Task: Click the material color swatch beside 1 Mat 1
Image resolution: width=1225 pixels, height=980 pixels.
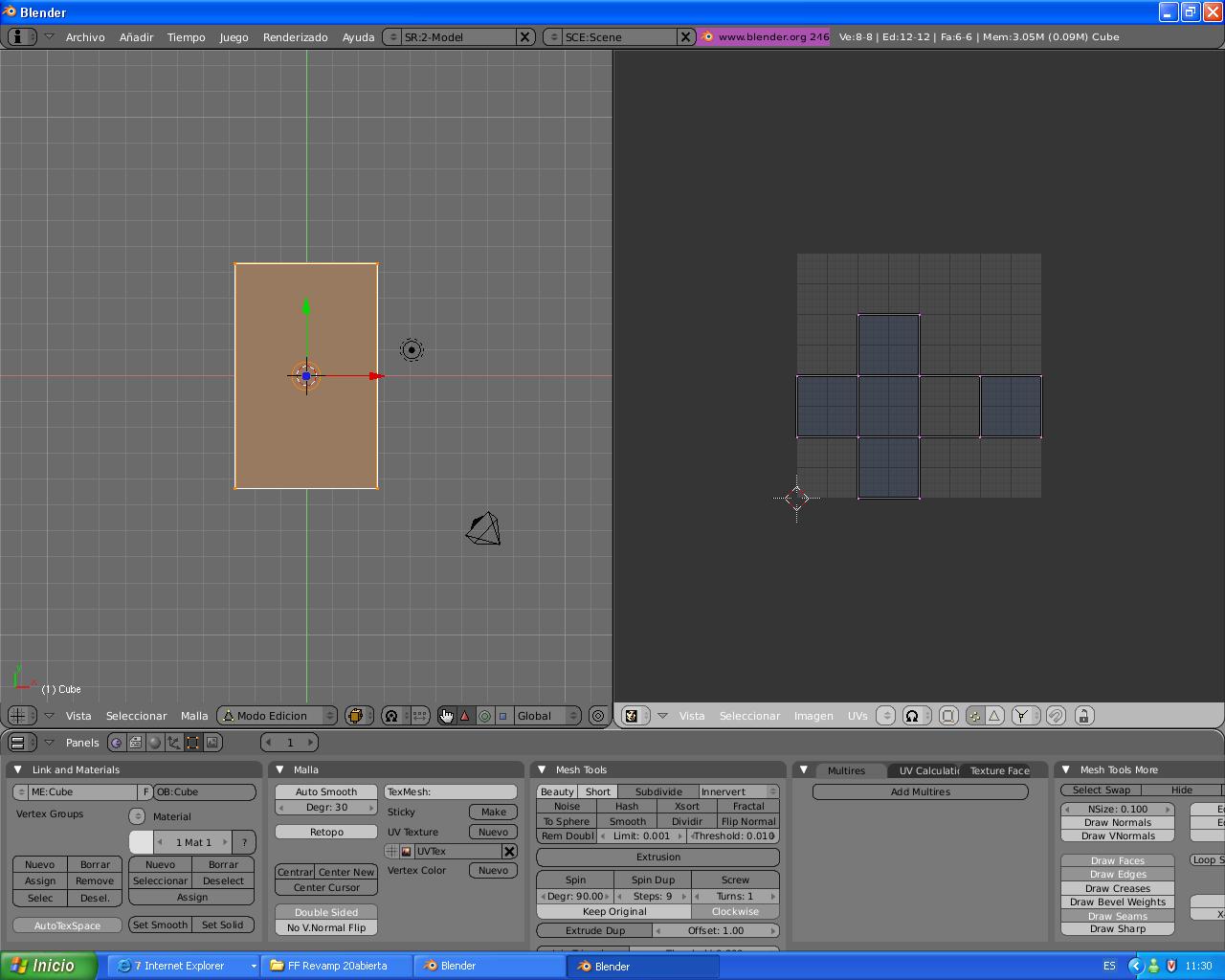Action: coord(141,842)
